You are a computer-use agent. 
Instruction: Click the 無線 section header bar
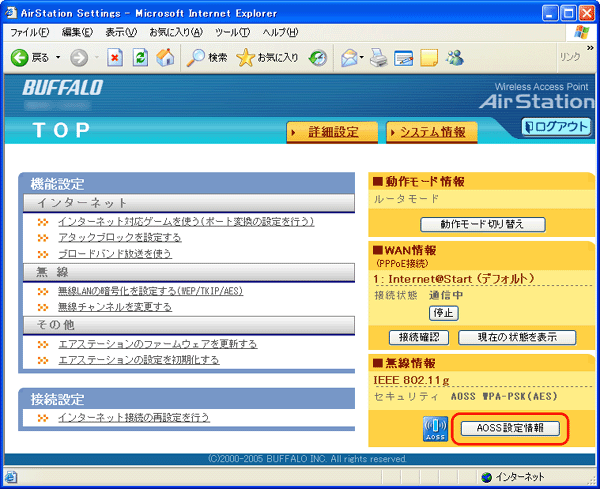tap(189, 272)
